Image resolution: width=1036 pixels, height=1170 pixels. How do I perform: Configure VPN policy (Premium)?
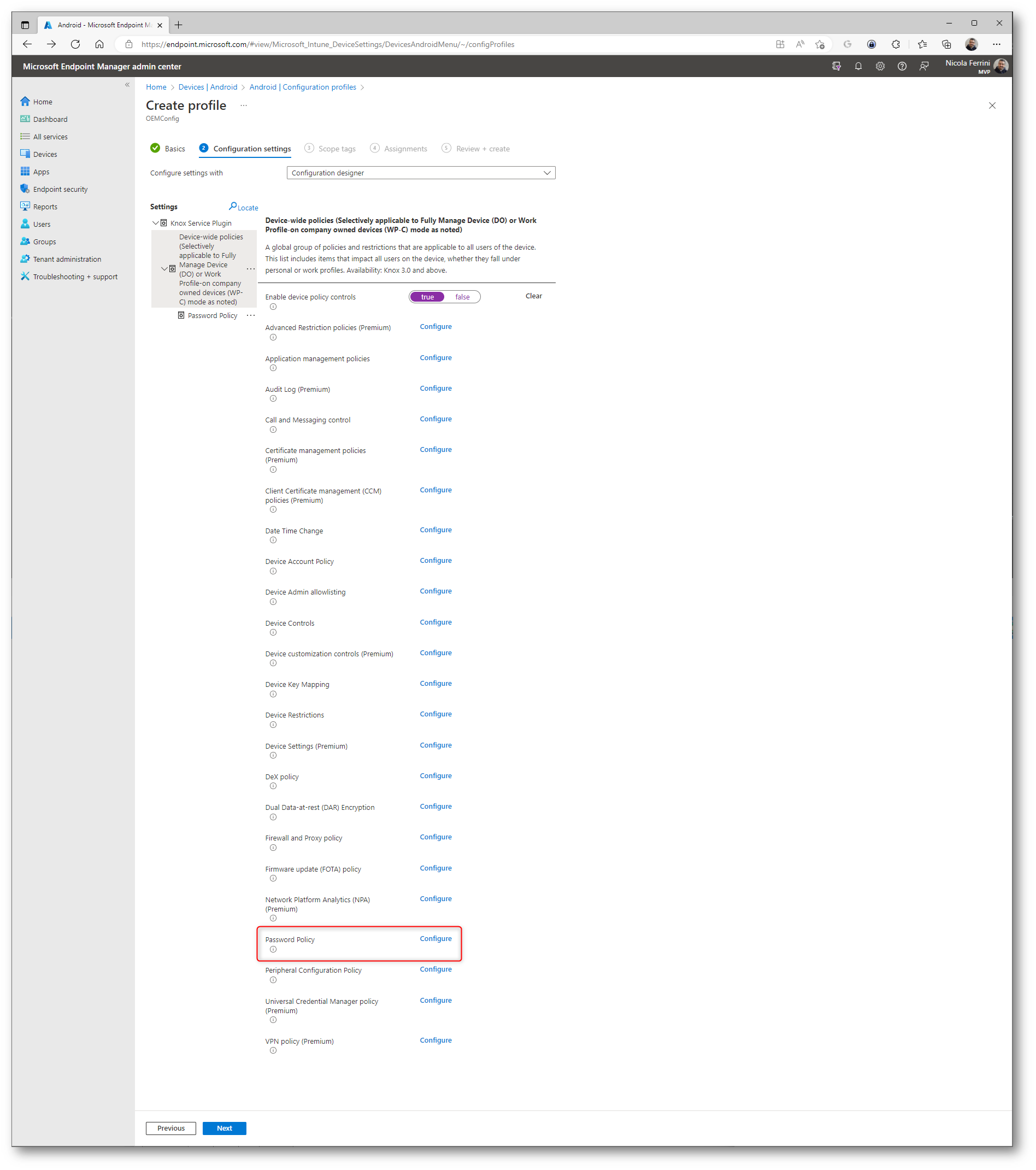pyautogui.click(x=435, y=1040)
